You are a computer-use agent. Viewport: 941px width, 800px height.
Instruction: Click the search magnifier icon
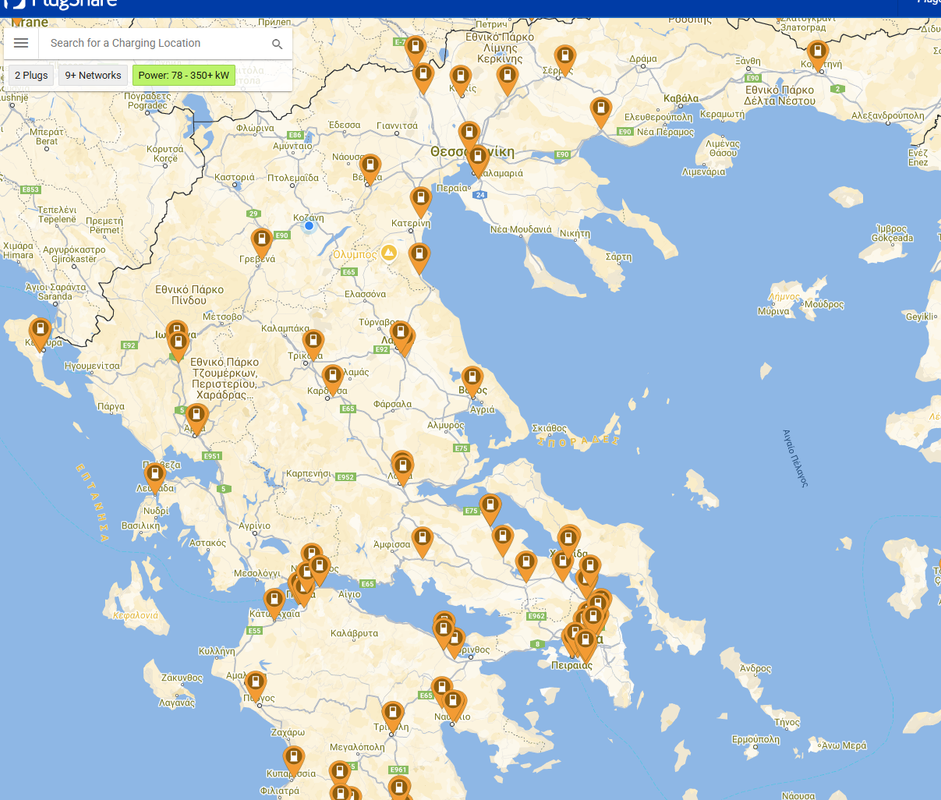click(277, 44)
